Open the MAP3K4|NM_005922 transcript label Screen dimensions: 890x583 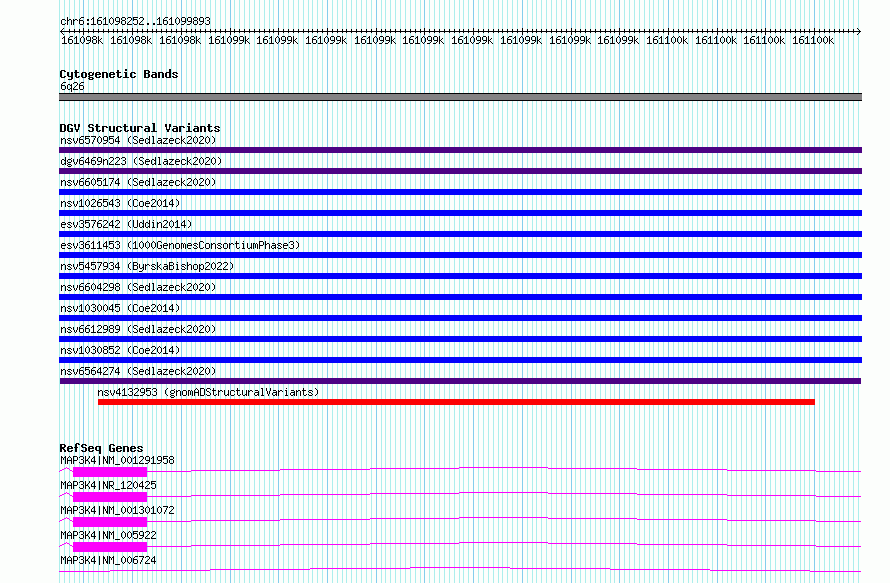tap(108, 535)
